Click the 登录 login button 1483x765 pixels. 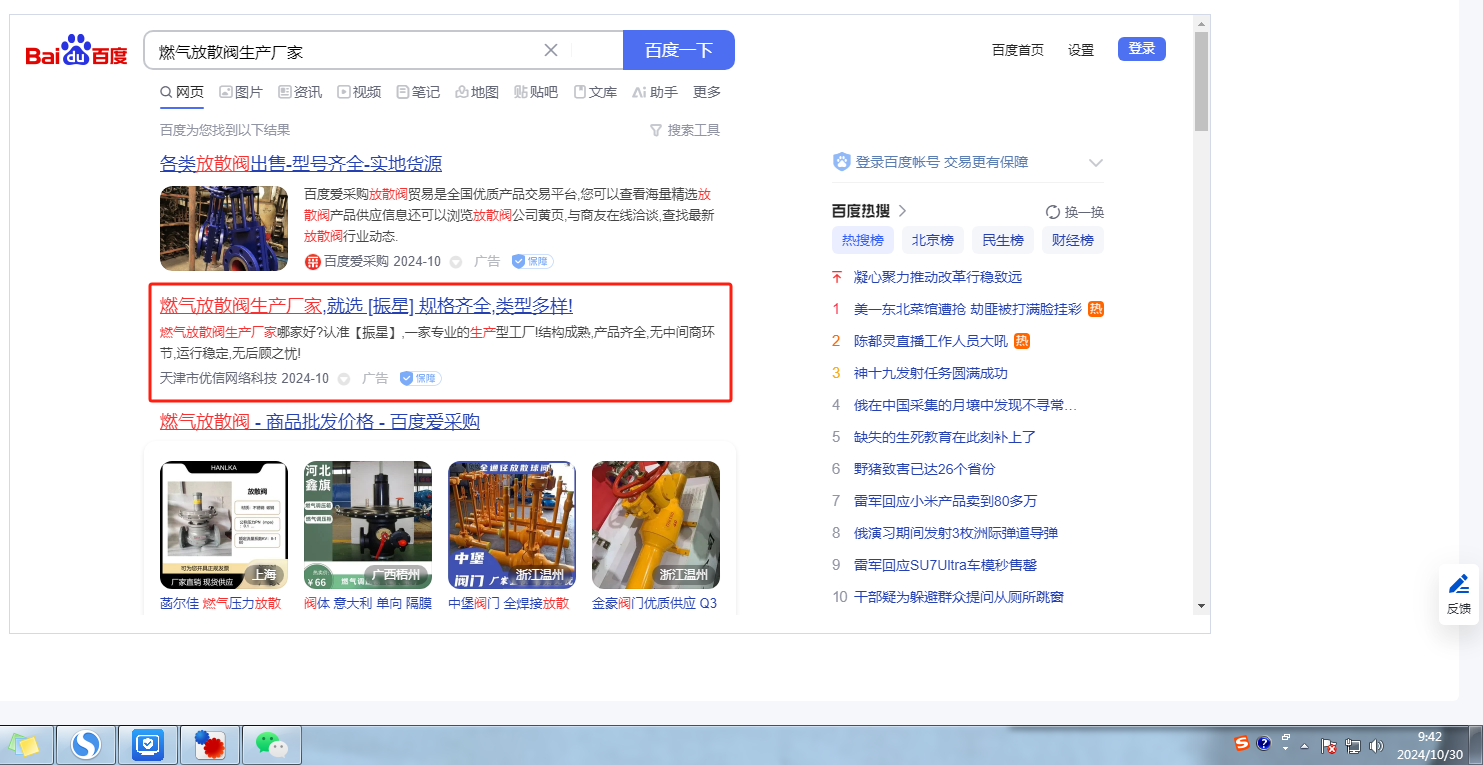coord(1142,49)
